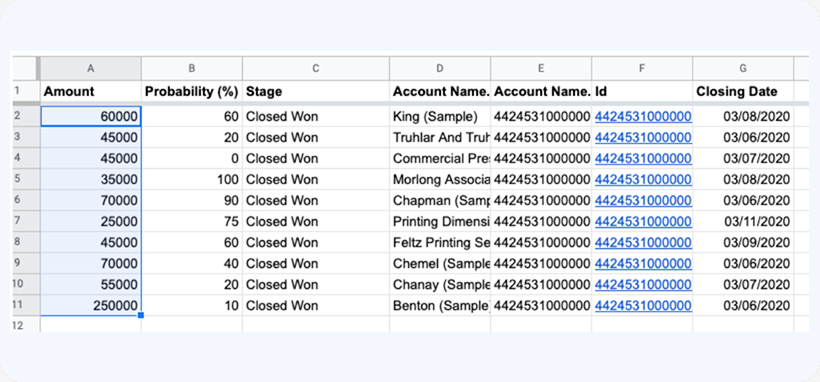Click the Commercial Pres account cell
820x382 pixels.
[x=440, y=159]
